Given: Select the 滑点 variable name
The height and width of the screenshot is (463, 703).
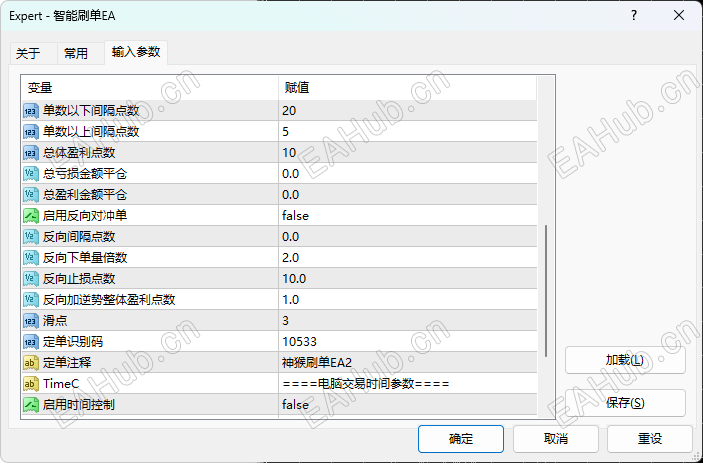Looking at the screenshot, I should (55, 321).
